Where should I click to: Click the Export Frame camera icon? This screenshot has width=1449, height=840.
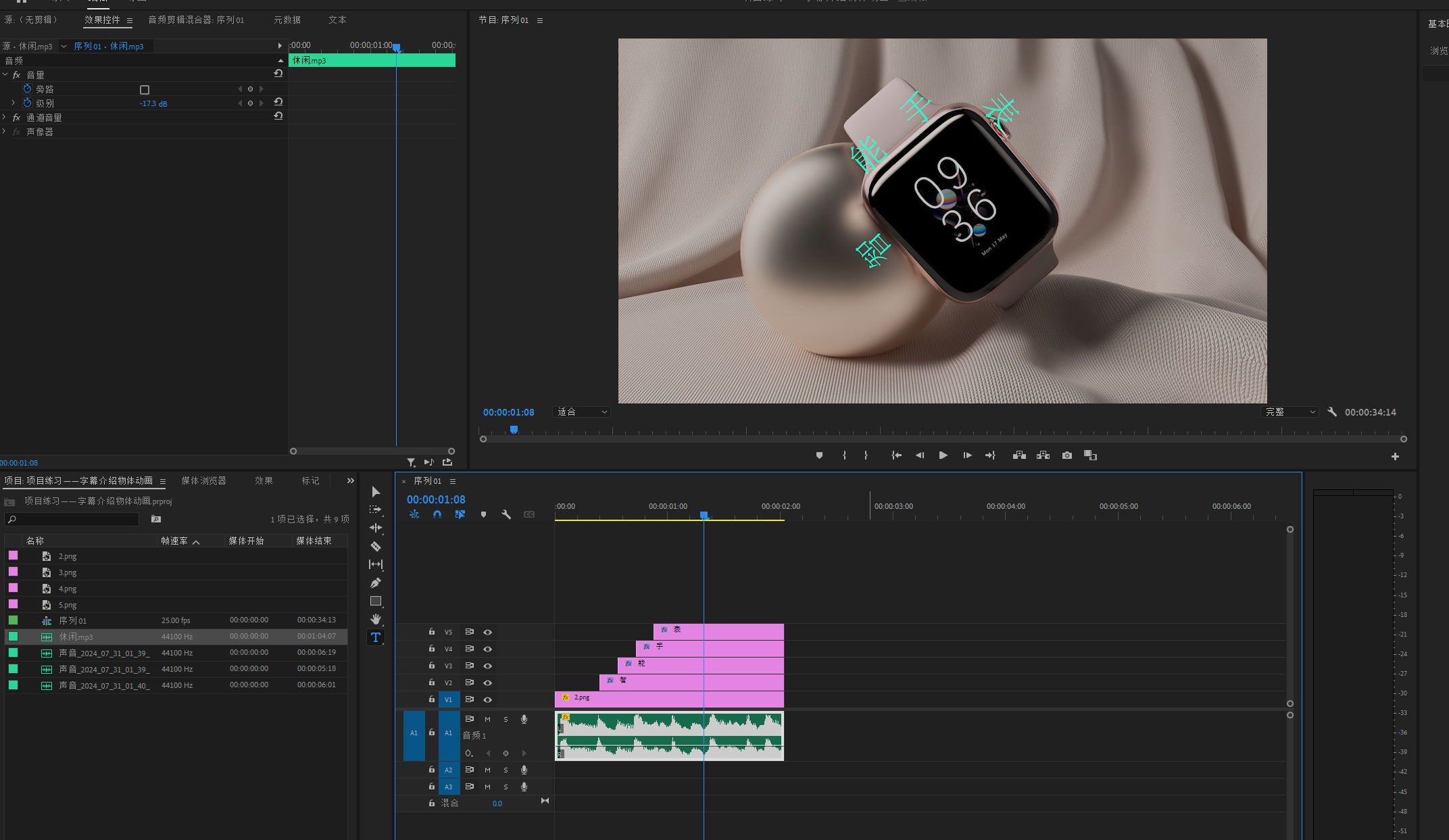pos(1066,455)
